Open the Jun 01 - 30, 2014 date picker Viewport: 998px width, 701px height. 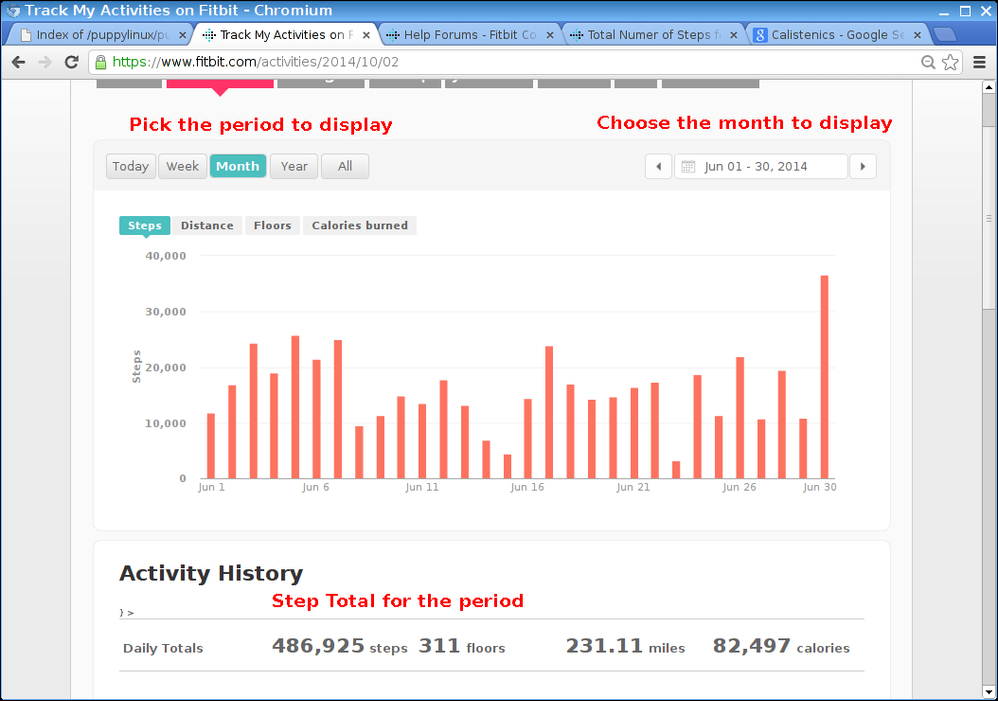pos(761,166)
